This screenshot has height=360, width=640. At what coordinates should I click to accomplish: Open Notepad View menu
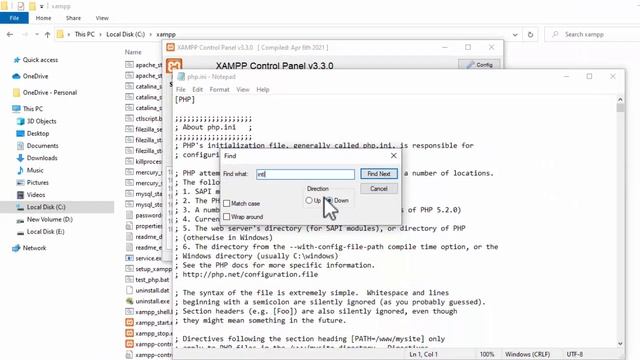(x=243, y=89)
